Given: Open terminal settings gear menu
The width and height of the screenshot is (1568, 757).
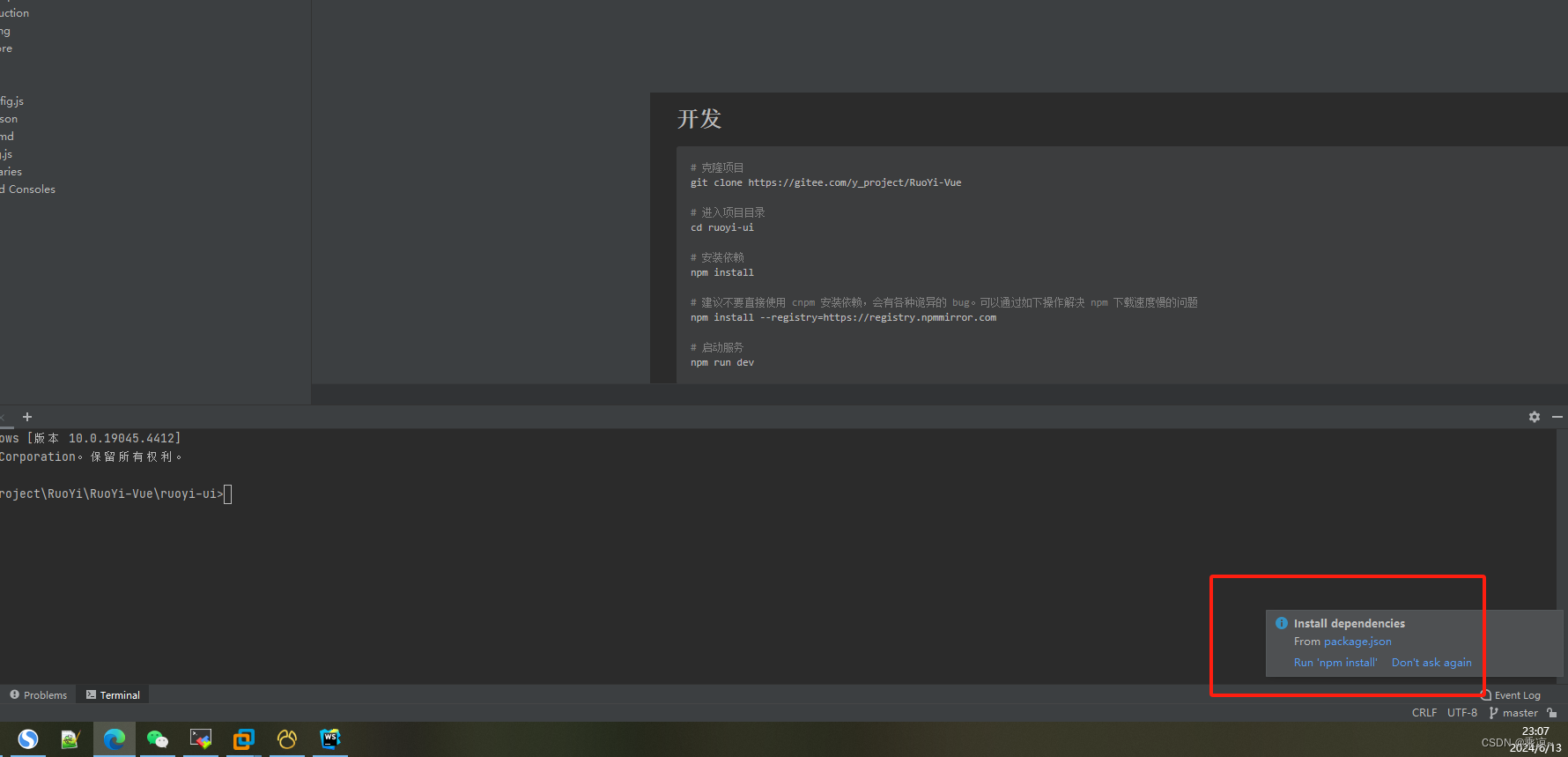Looking at the screenshot, I should 1535,417.
